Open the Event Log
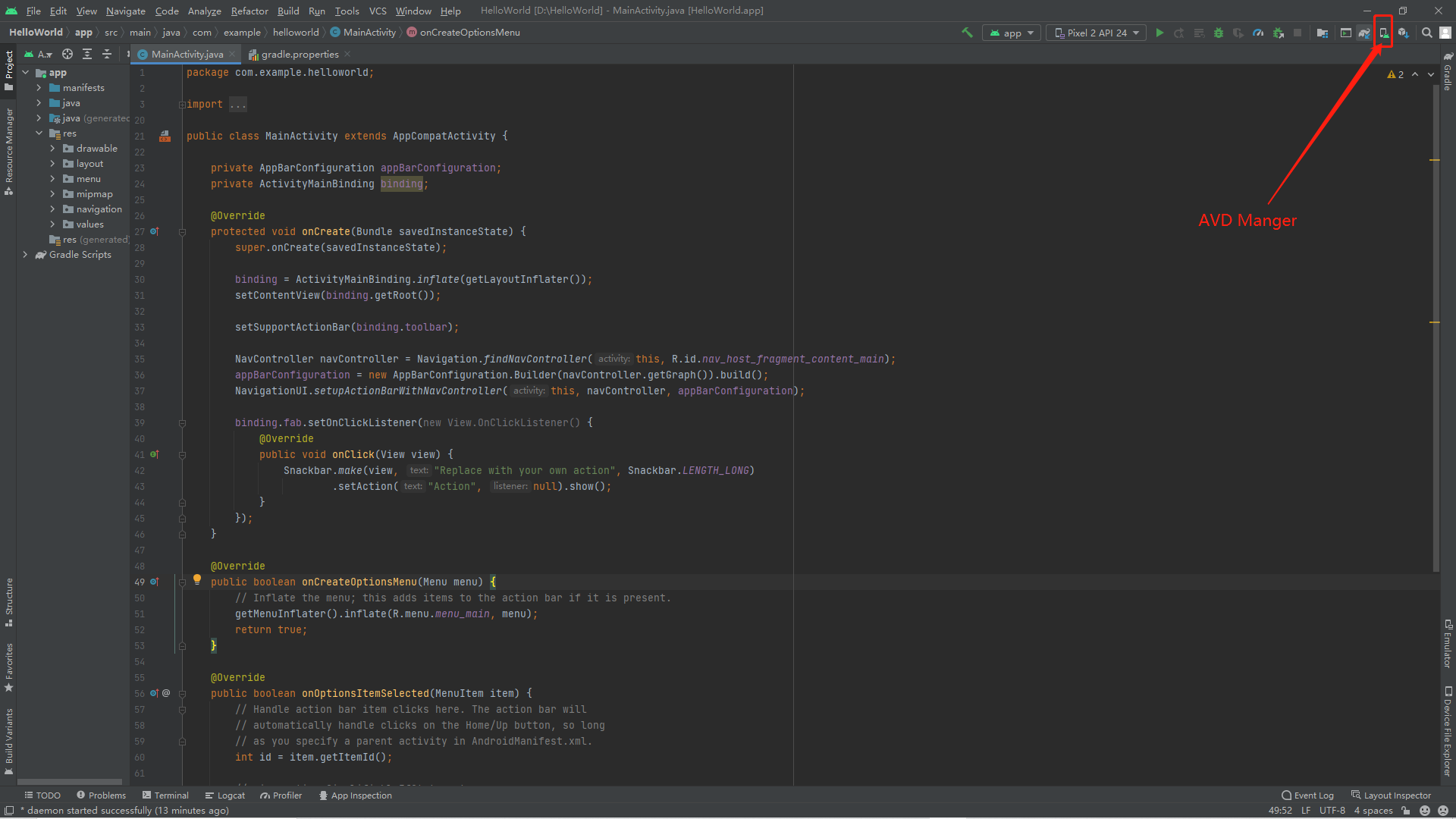The height and width of the screenshot is (819, 1456). point(1313,795)
